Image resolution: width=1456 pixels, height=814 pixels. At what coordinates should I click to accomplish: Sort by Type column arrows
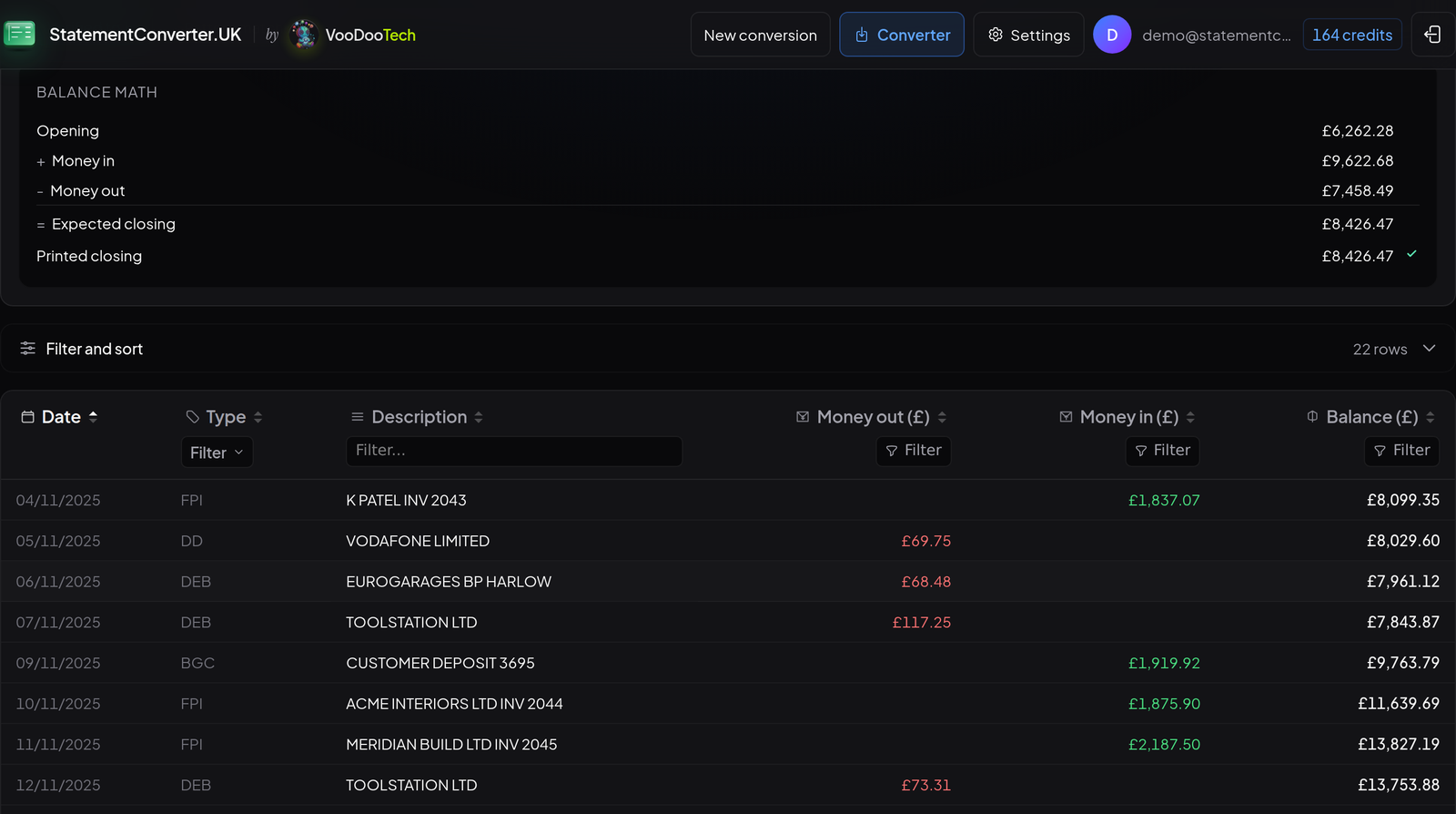click(258, 417)
